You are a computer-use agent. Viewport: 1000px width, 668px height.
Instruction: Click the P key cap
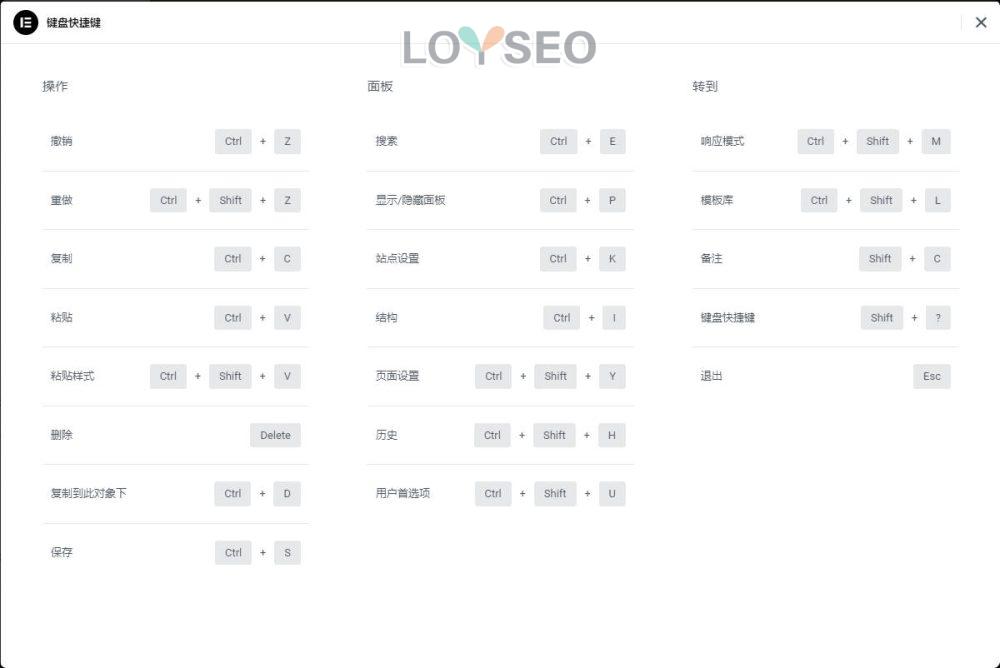(x=612, y=200)
